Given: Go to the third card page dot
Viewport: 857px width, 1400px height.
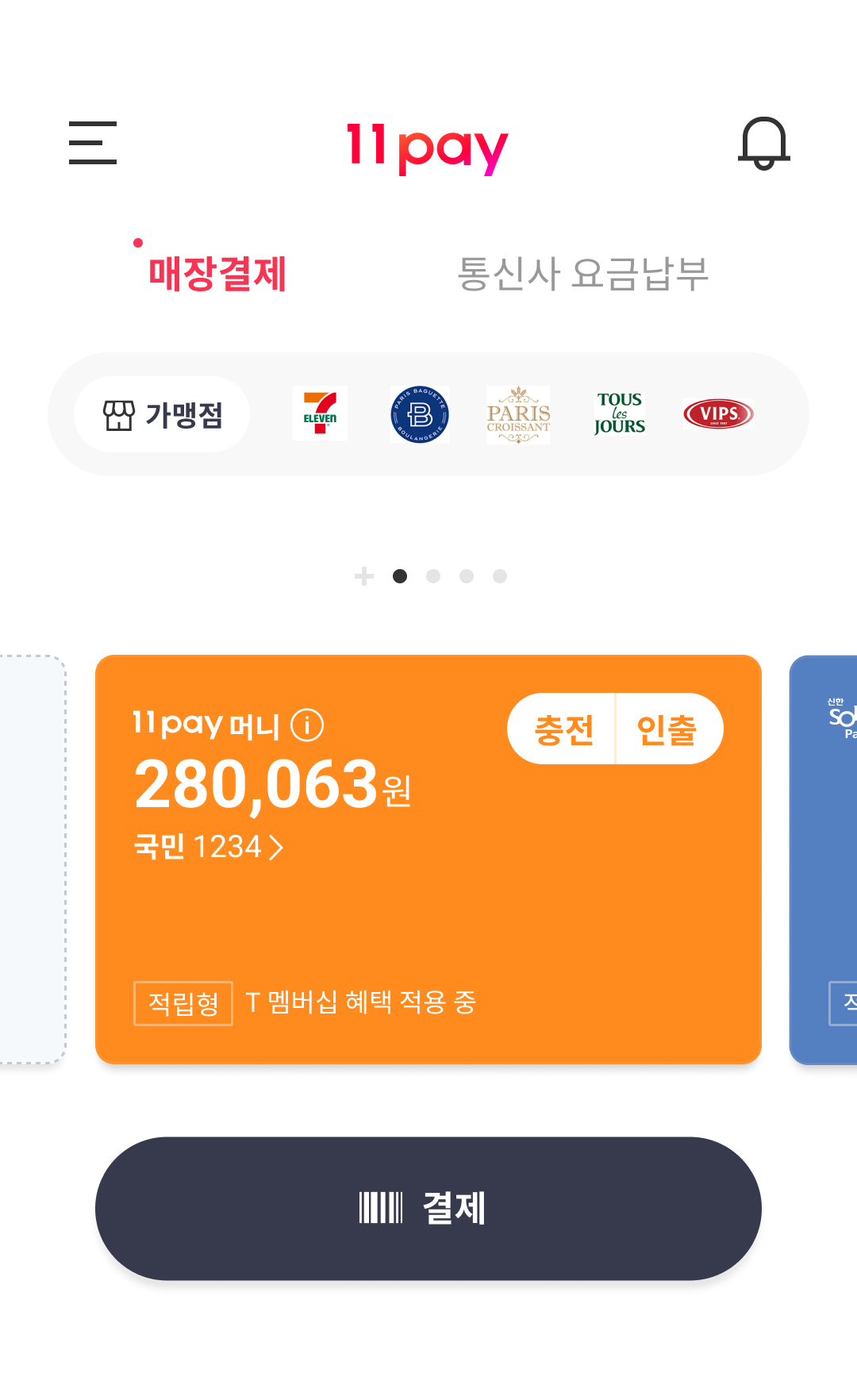Looking at the screenshot, I should click(467, 576).
